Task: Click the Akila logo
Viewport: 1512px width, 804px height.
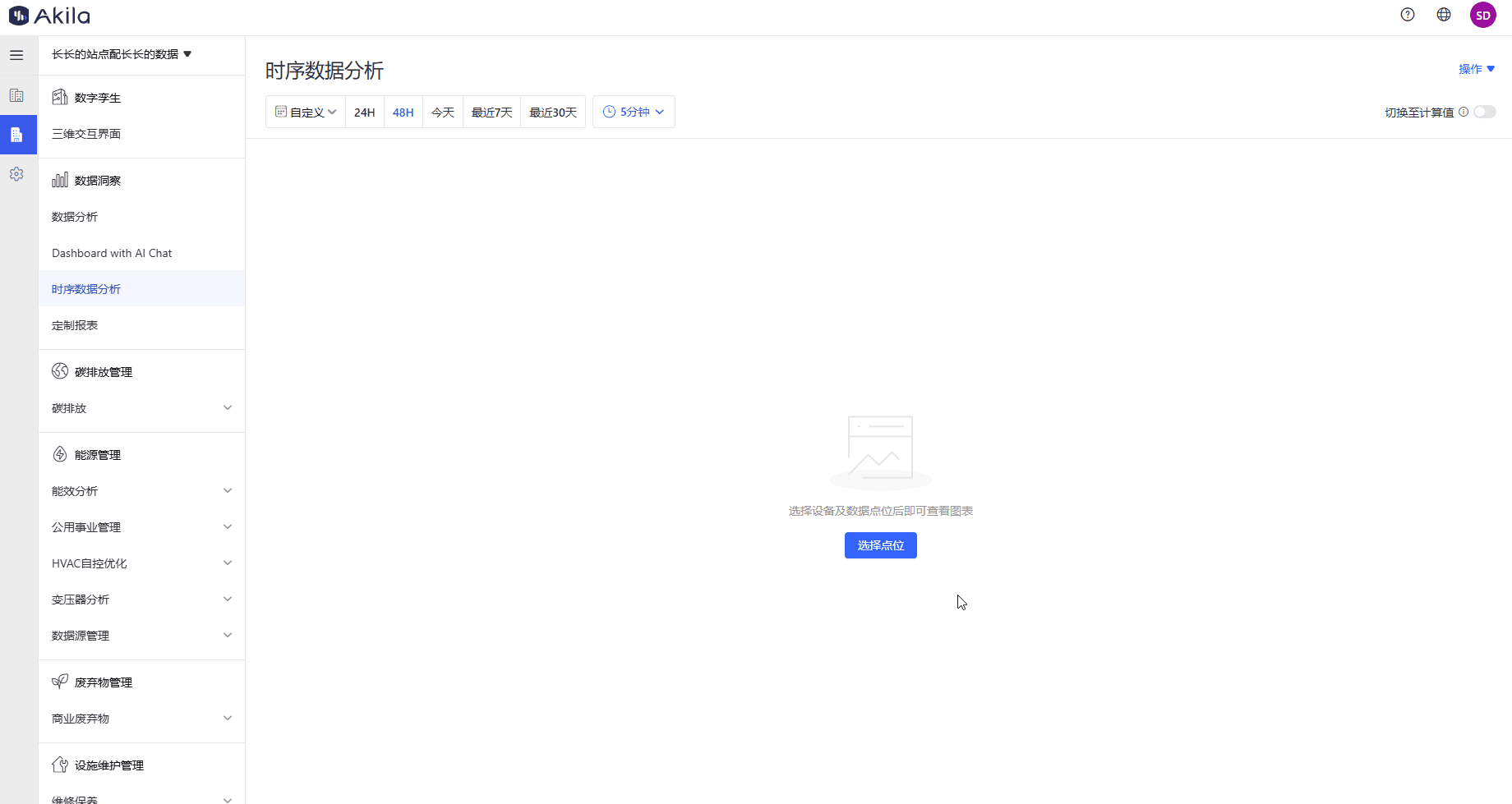Action: [x=49, y=15]
